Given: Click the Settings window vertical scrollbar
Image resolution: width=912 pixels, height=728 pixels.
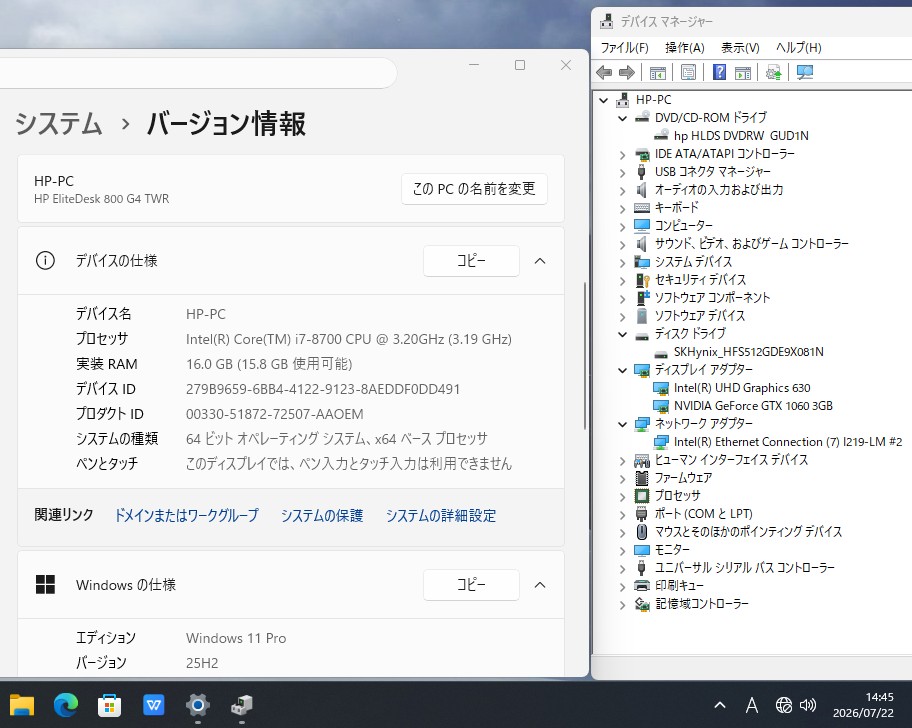Looking at the screenshot, I should [585, 356].
